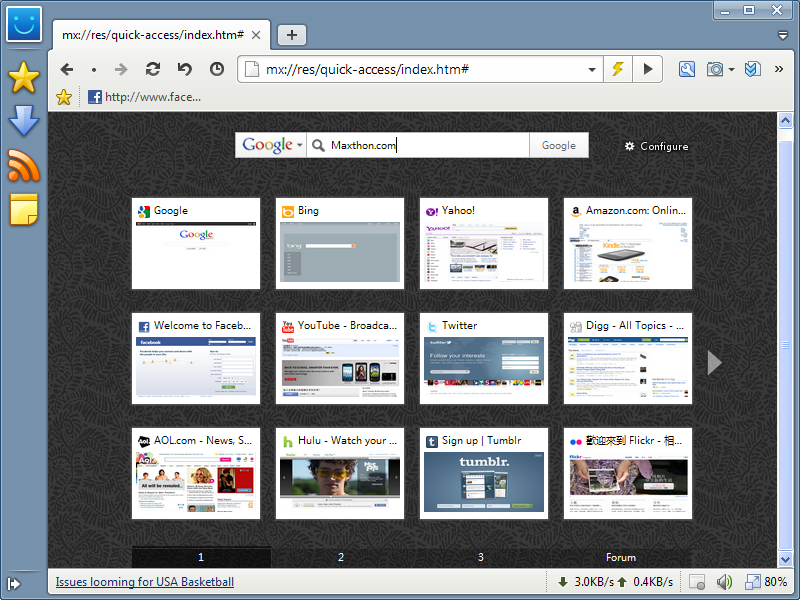Screen dimensions: 800x600
Task: Open the Maxthon smiley face menu
Action: (24, 24)
